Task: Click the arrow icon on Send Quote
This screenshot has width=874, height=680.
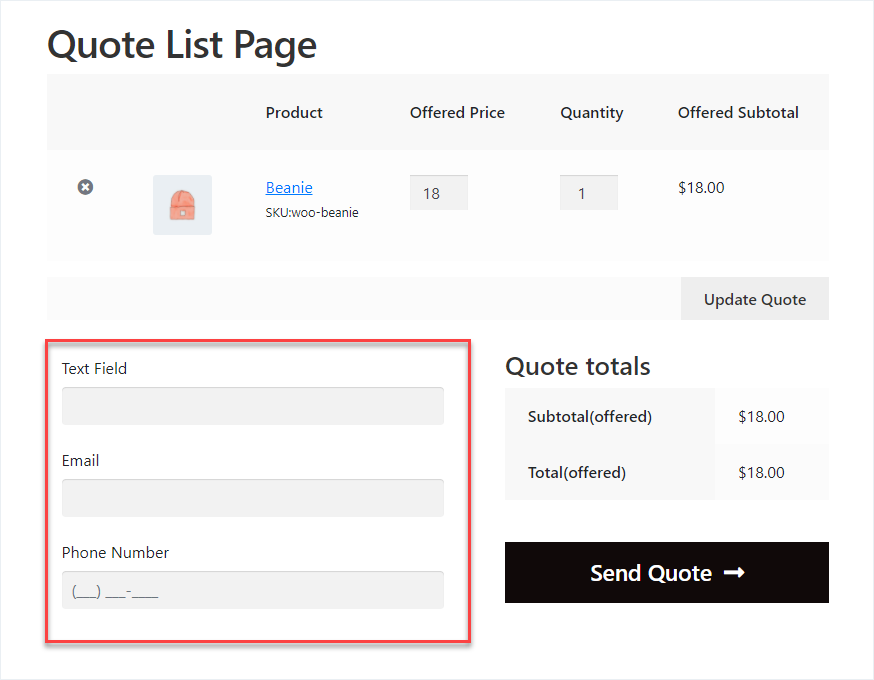Action: pos(734,572)
